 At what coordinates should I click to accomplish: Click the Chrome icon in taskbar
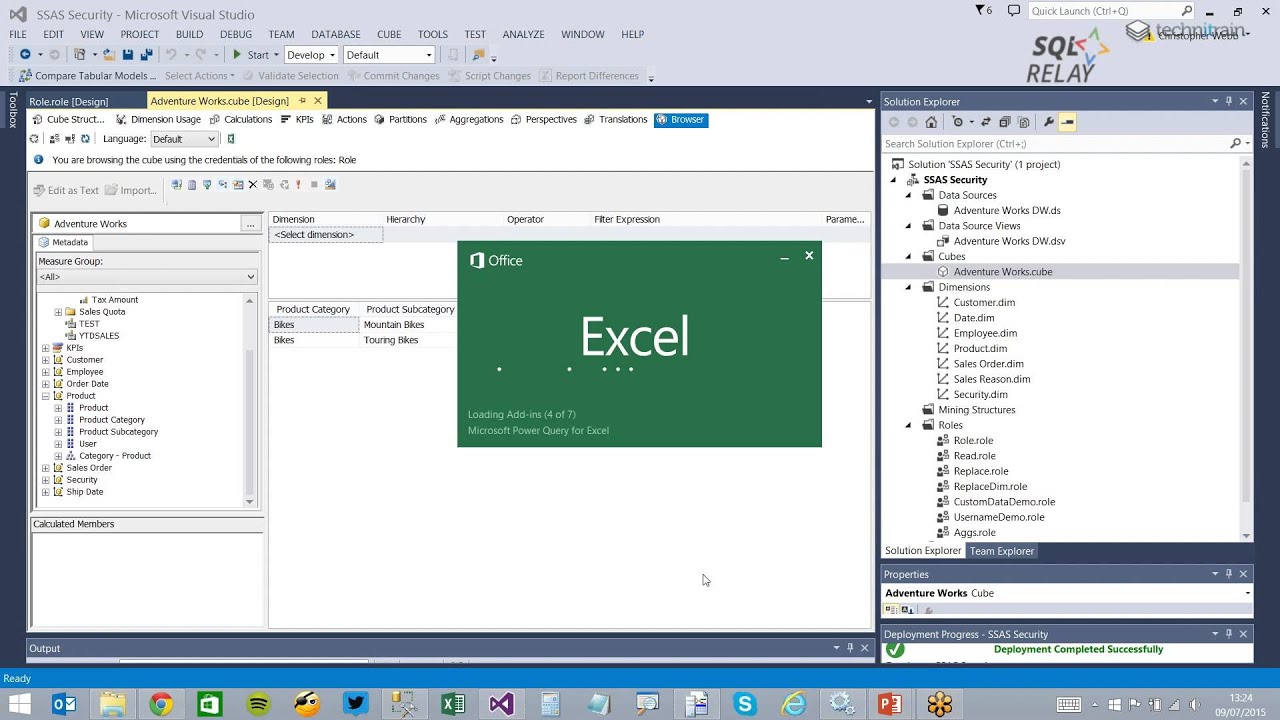(x=161, y=705)
